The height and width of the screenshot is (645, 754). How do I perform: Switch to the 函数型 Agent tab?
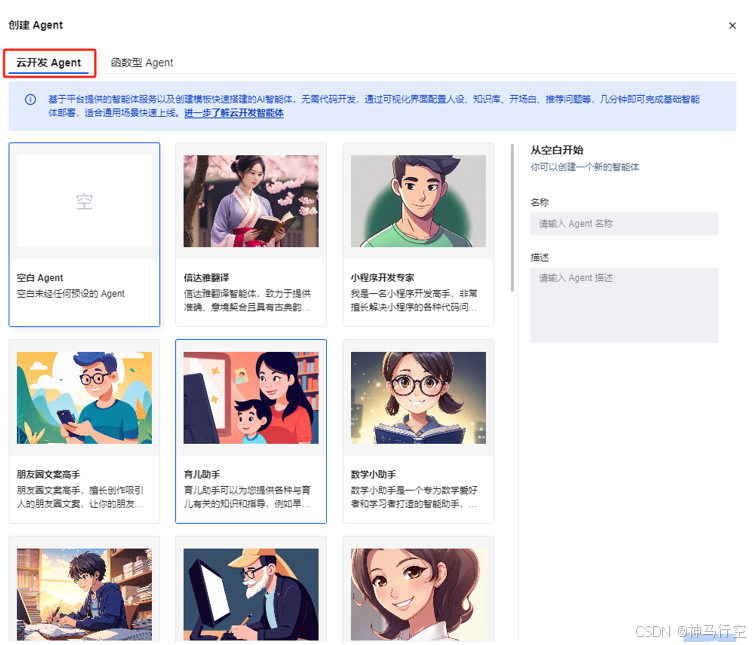tap(142, 63)
